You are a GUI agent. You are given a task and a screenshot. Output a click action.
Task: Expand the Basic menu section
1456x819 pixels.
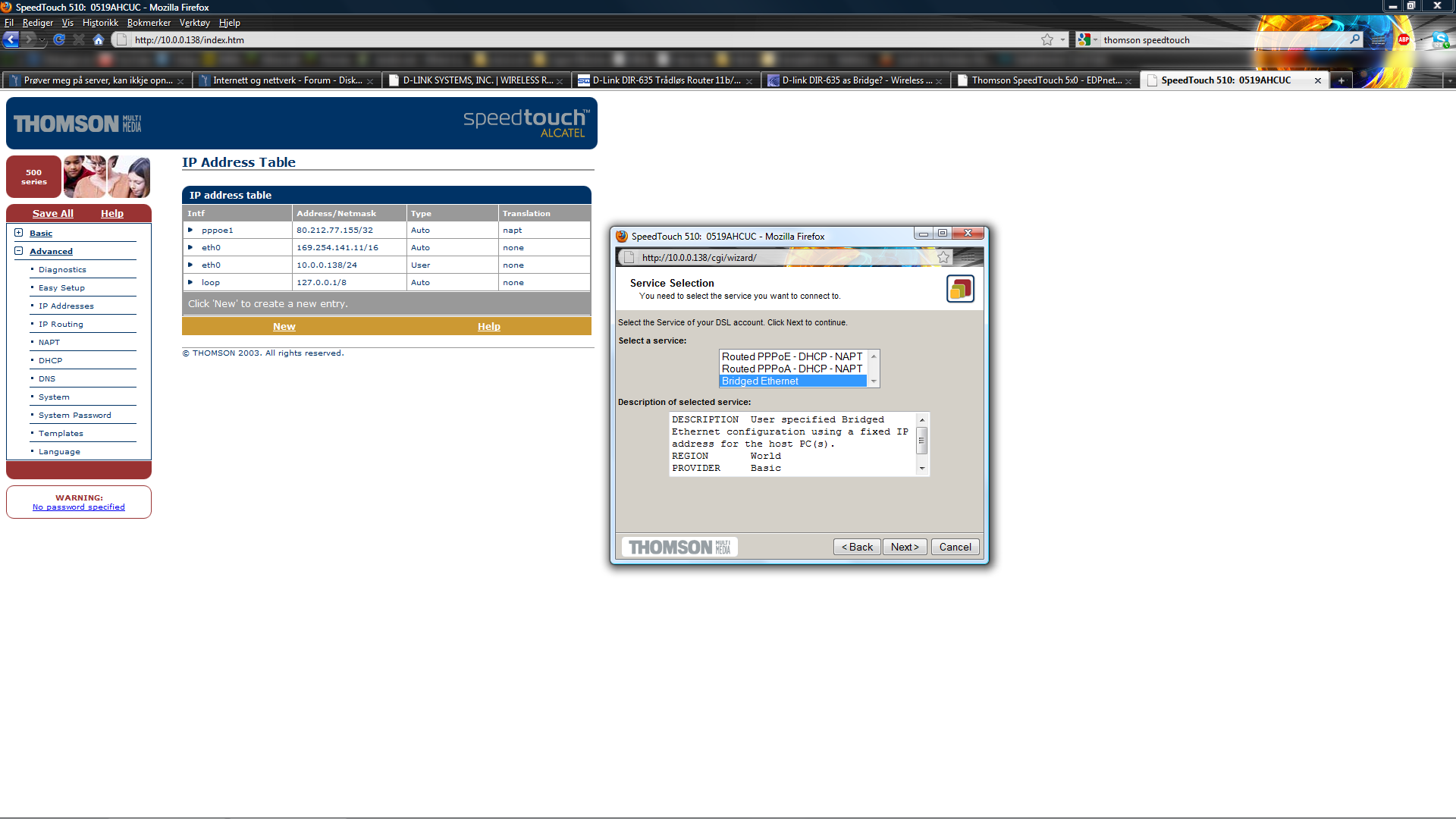(x=18, y=233)
